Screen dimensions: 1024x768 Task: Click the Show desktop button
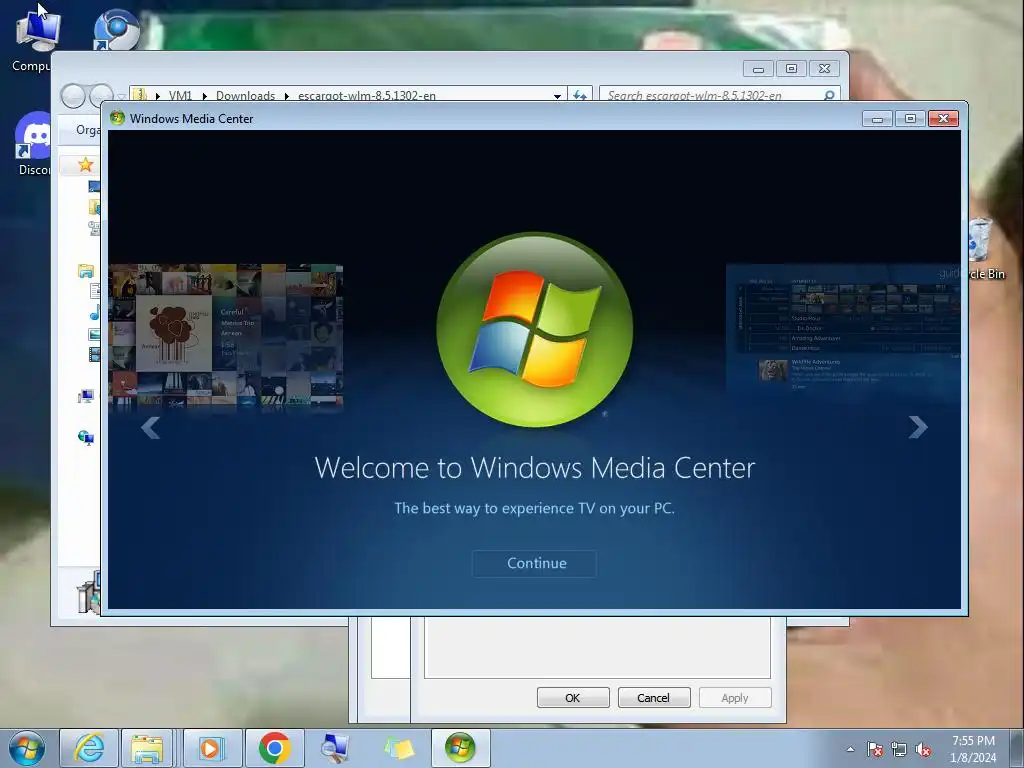tap(1017, 748)
